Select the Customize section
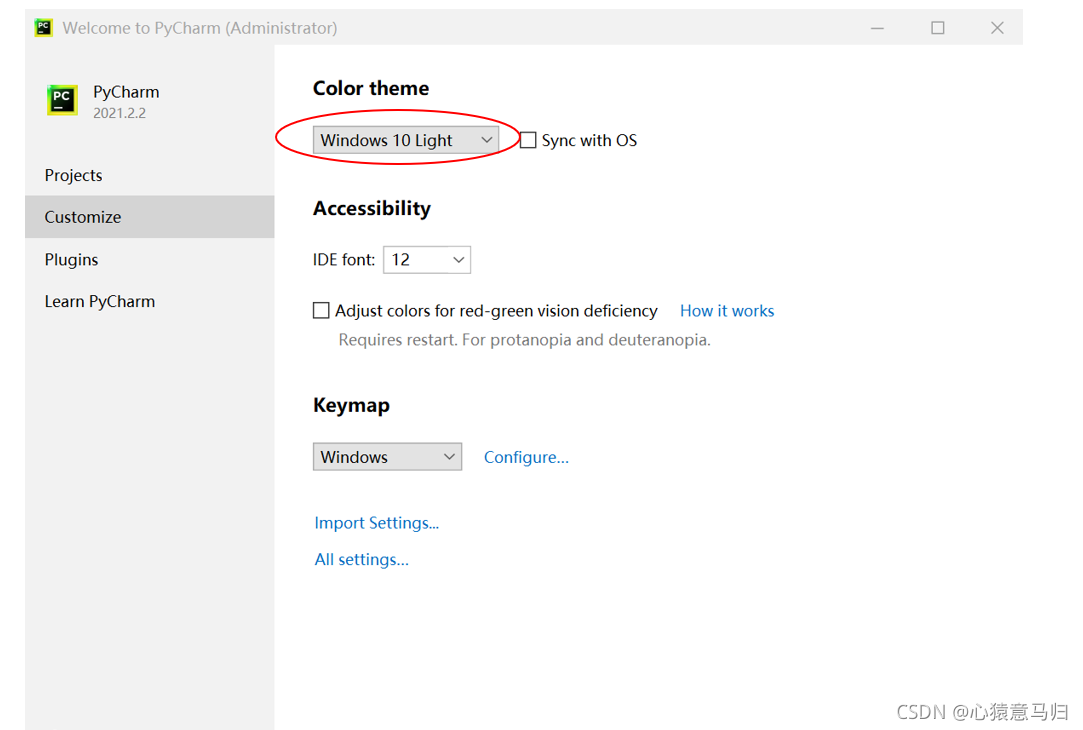This screenshot has width=1083, height=730. pyautogui.click(x=149, y=217)
